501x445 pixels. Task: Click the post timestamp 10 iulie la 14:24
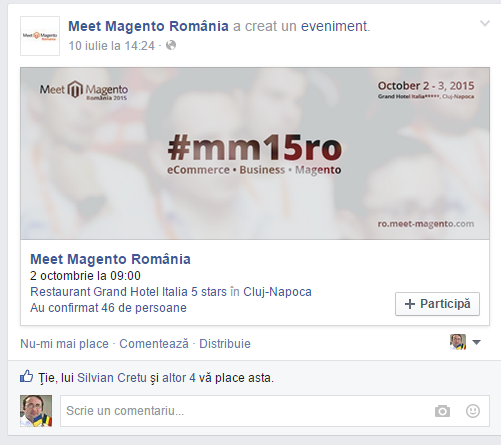point(112,46)
